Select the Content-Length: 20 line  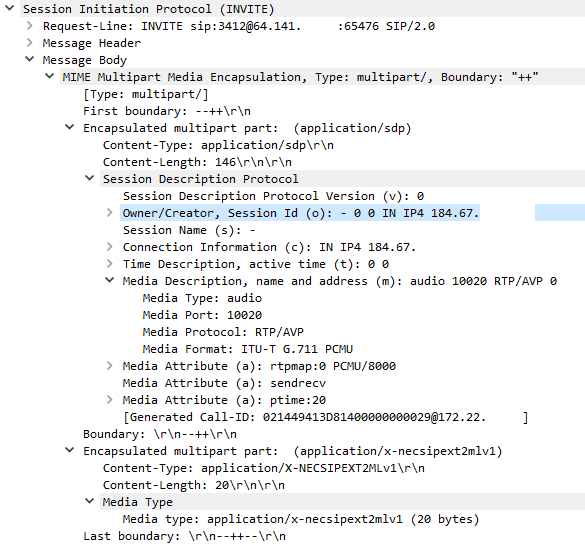194,485
